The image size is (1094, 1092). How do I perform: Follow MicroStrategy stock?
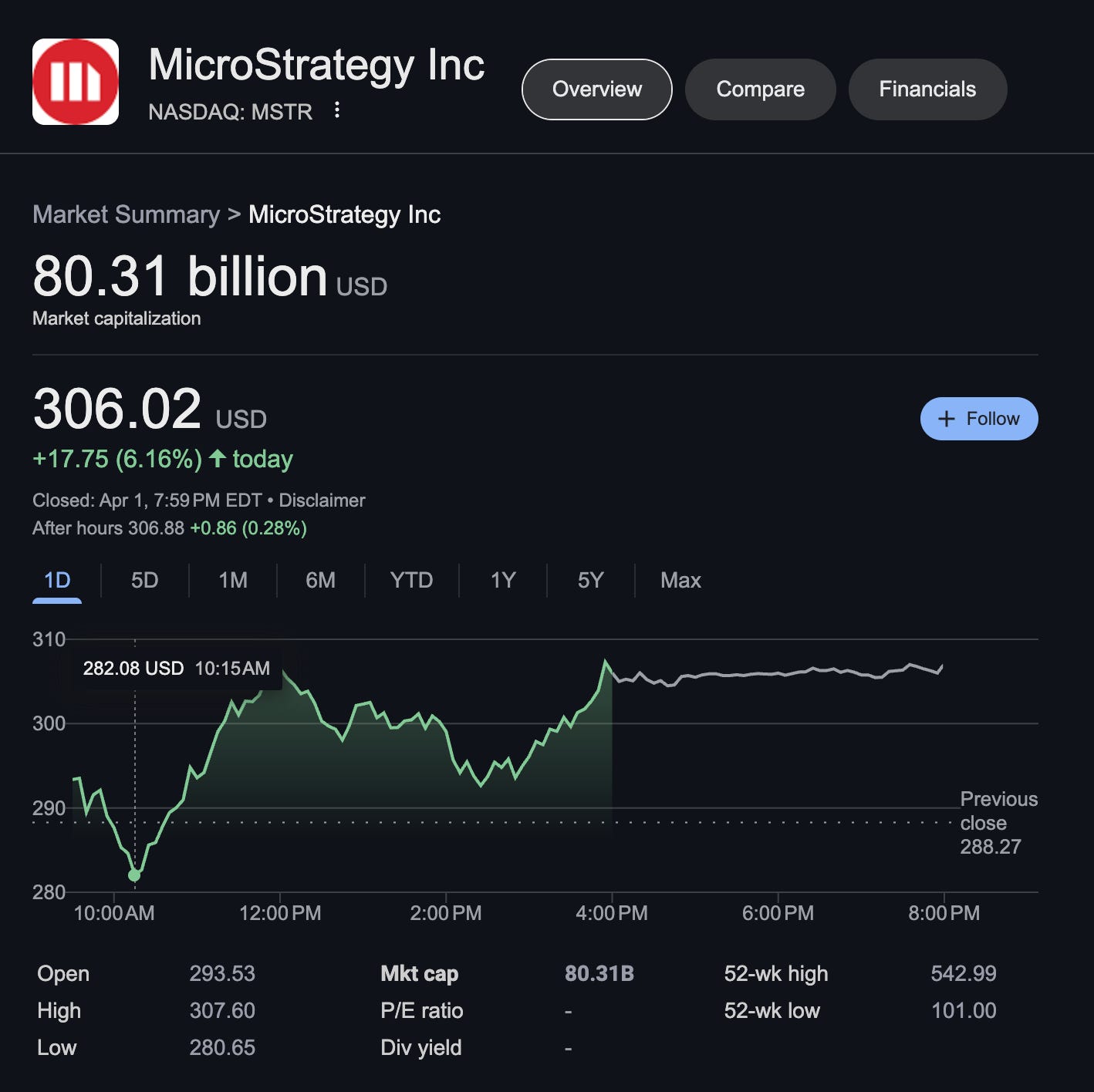[x=979, y=419]
